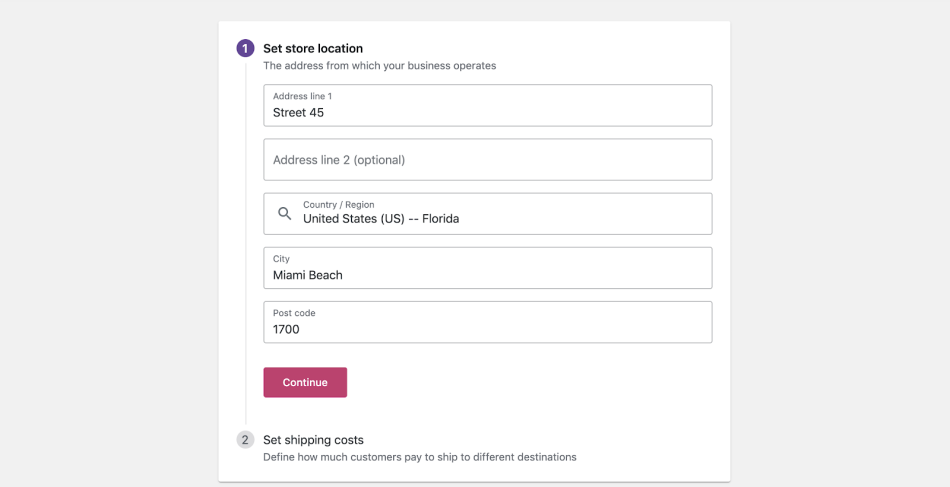950x487 pixels.
Task: Click the search magnifier icon in Country field
Action: [x=284, y=213]
